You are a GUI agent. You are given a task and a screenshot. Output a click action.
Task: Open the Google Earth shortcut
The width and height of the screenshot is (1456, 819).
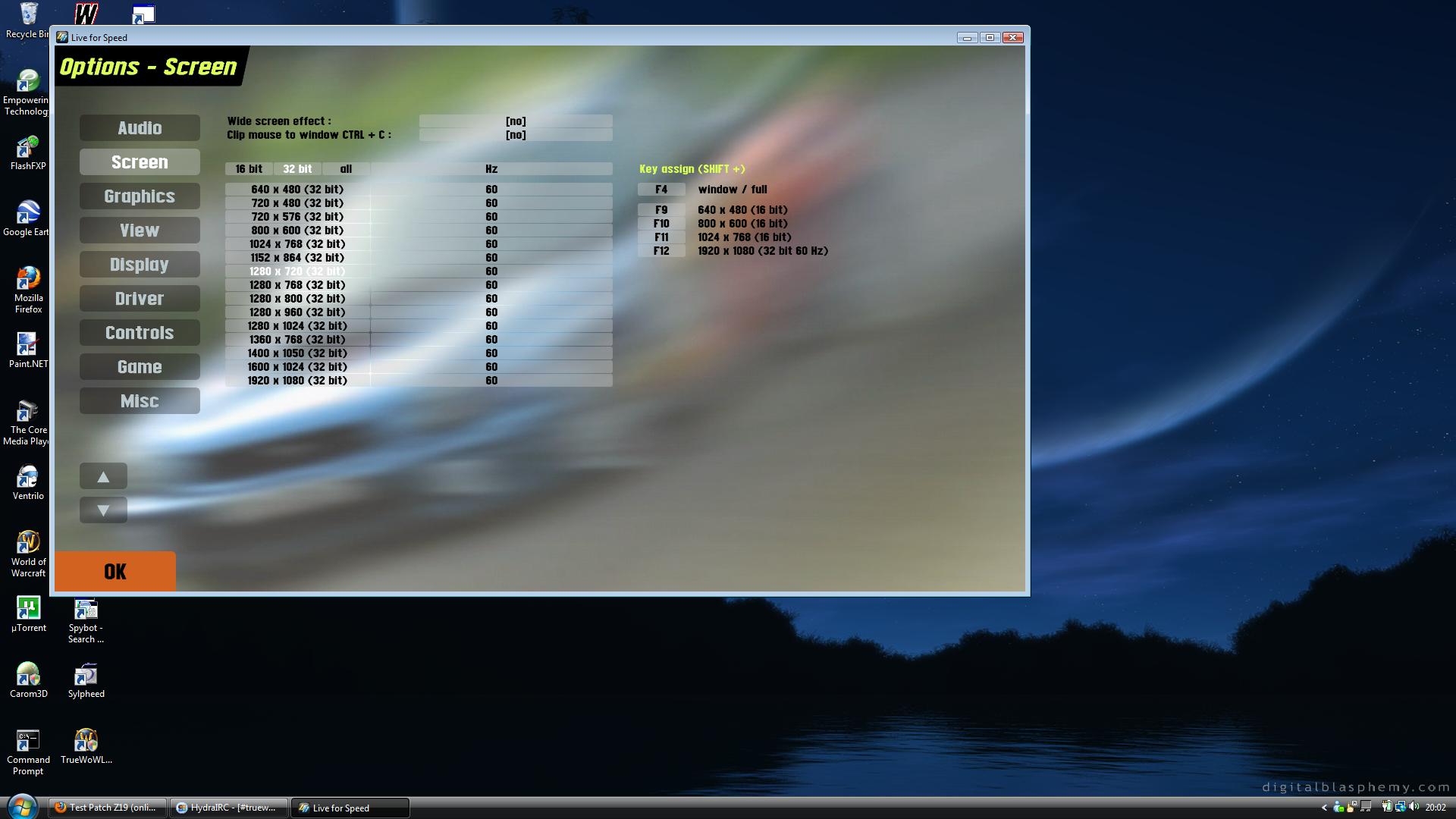[28, 213]
